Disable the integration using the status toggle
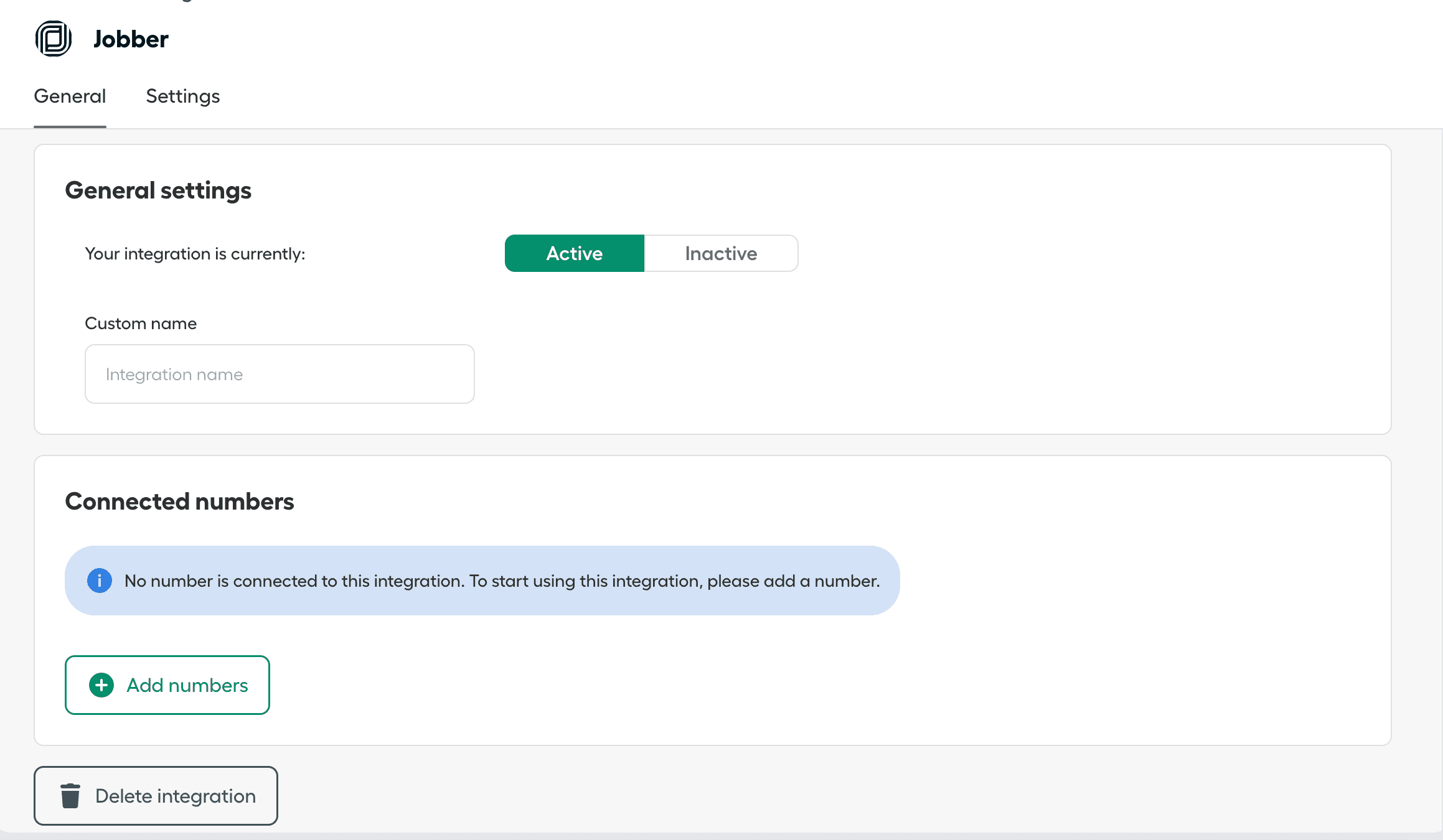The height and width of the screenshot is (840, 1443). (x=720, y=253)
